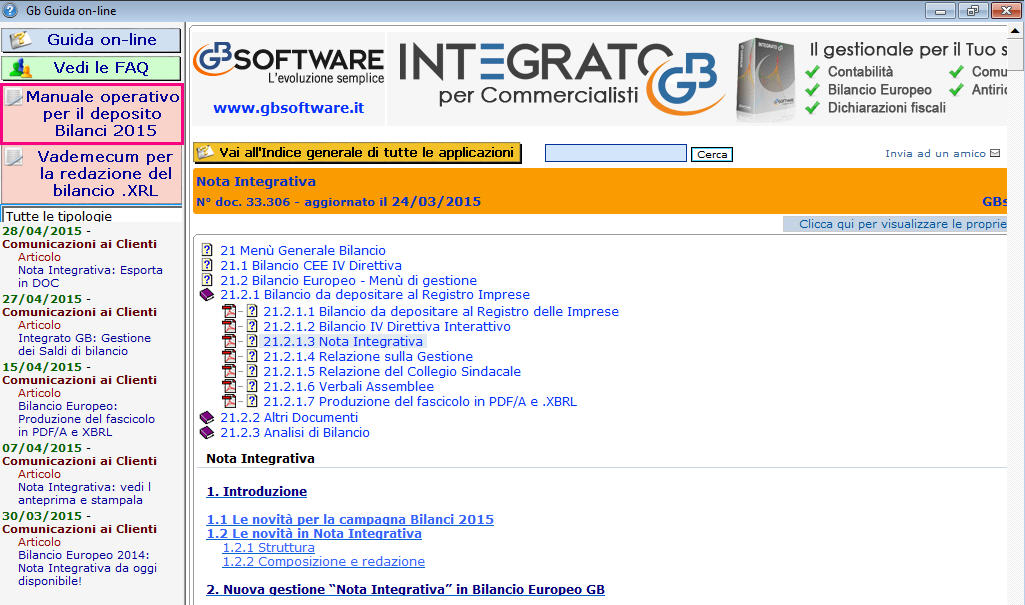Click the scrollbar up arrow in content pane
1025x605 pixels.
1015,31
